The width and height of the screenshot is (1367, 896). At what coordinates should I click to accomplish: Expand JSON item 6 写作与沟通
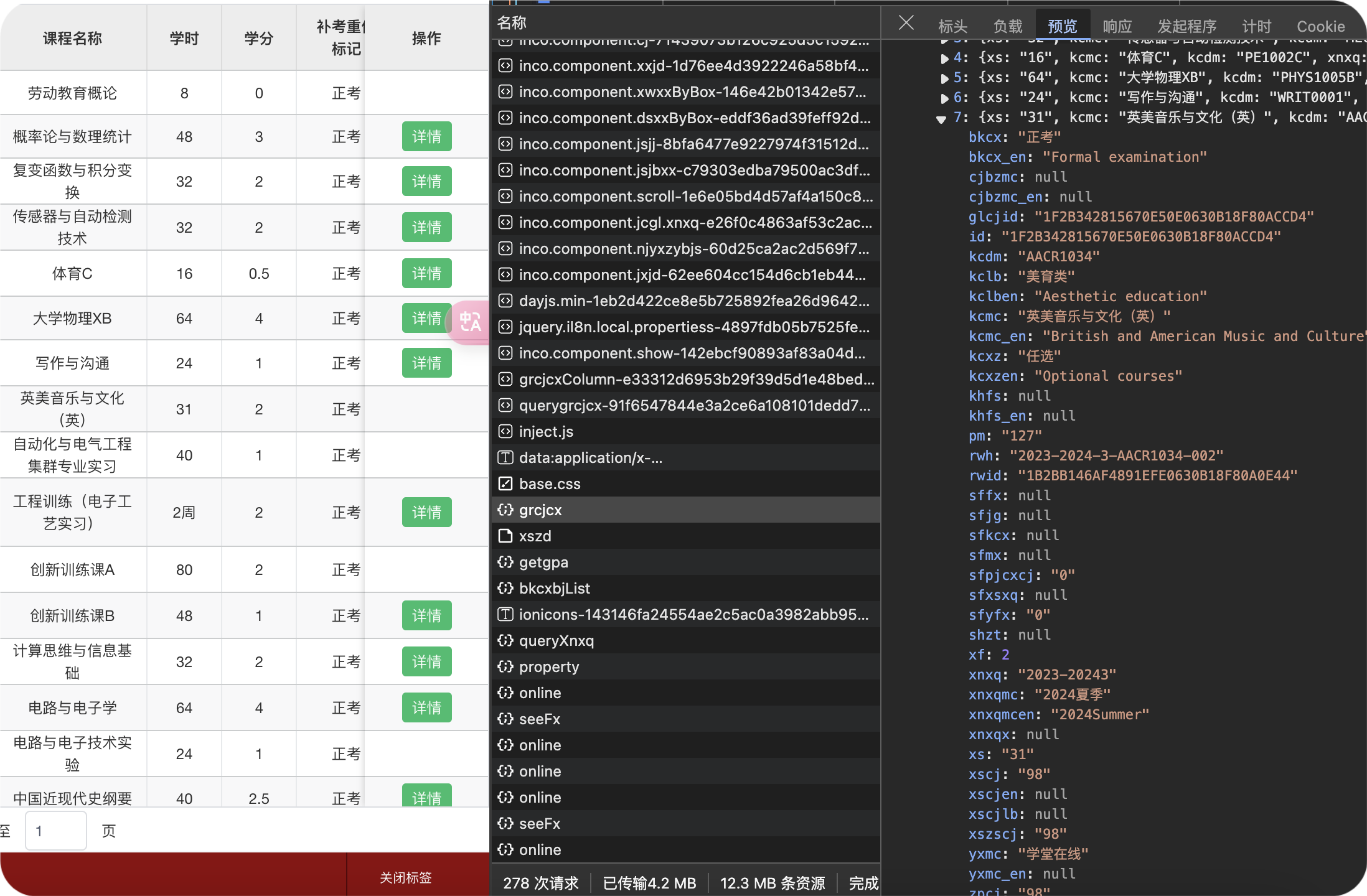pos(944,98)
